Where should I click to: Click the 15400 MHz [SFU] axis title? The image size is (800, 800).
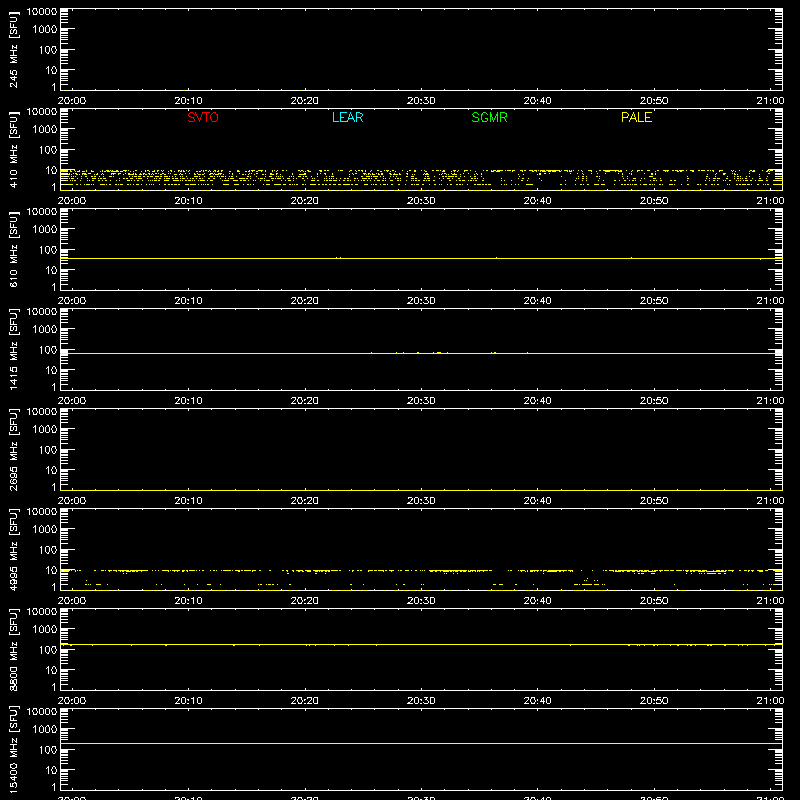click(x=13, y=750)
